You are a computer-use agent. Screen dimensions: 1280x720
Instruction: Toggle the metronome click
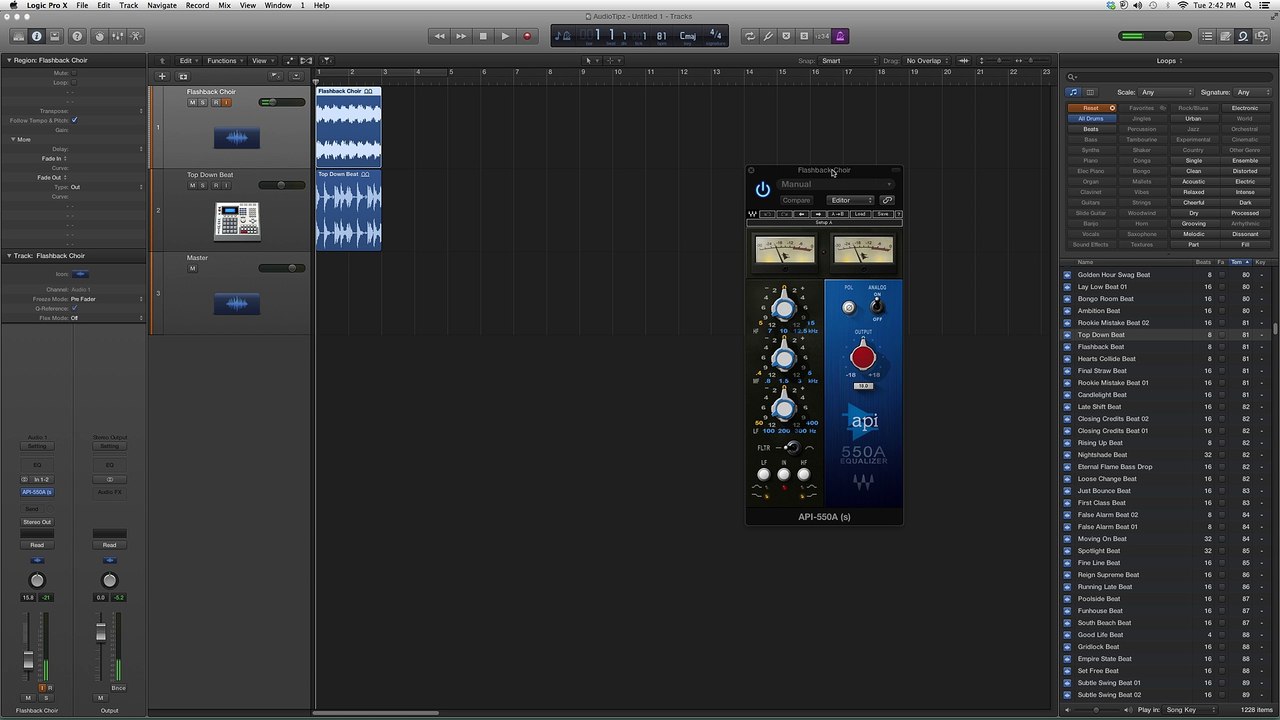click(x=841, y=36)
